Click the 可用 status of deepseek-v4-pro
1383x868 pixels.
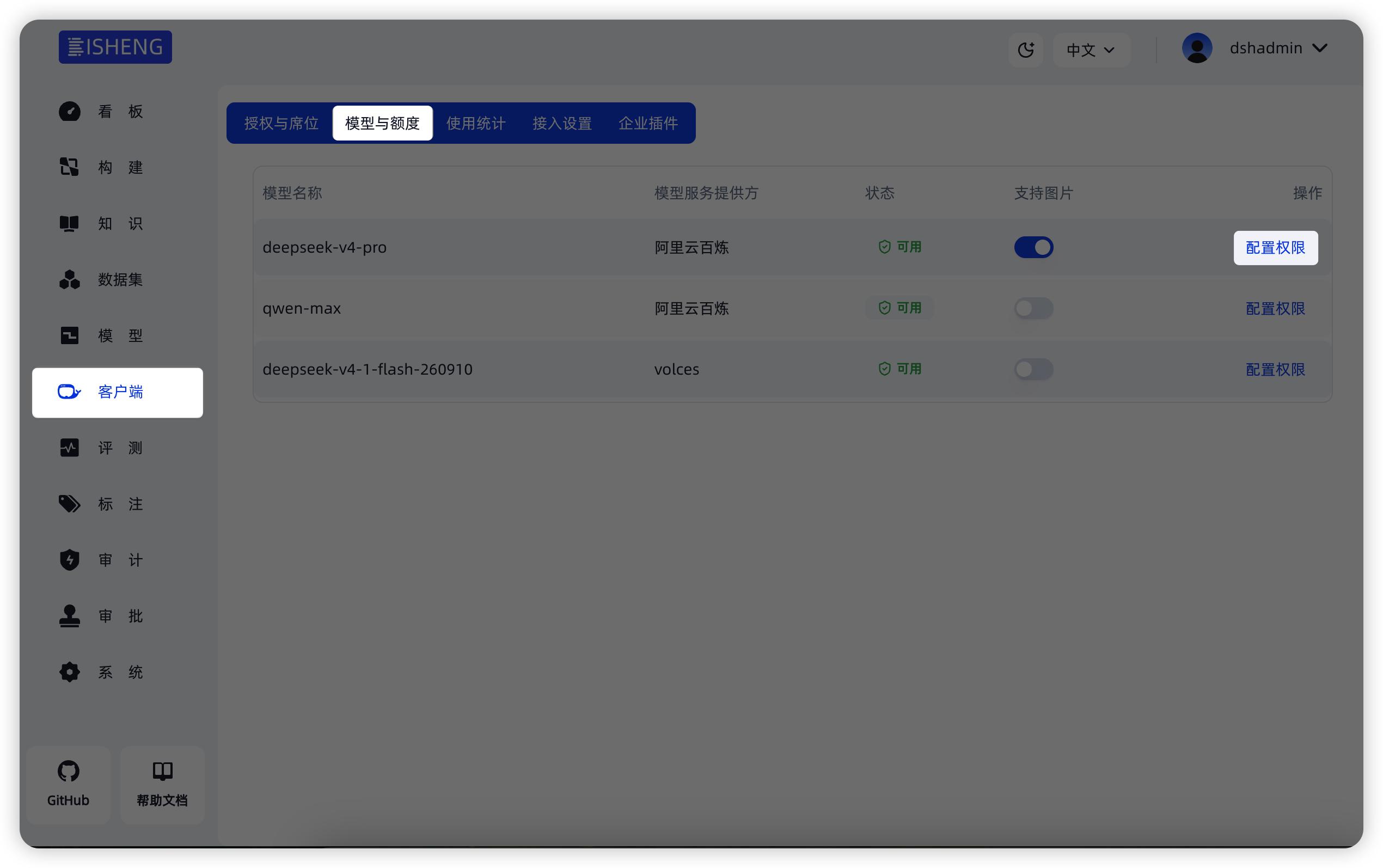[x=900, y=247]
